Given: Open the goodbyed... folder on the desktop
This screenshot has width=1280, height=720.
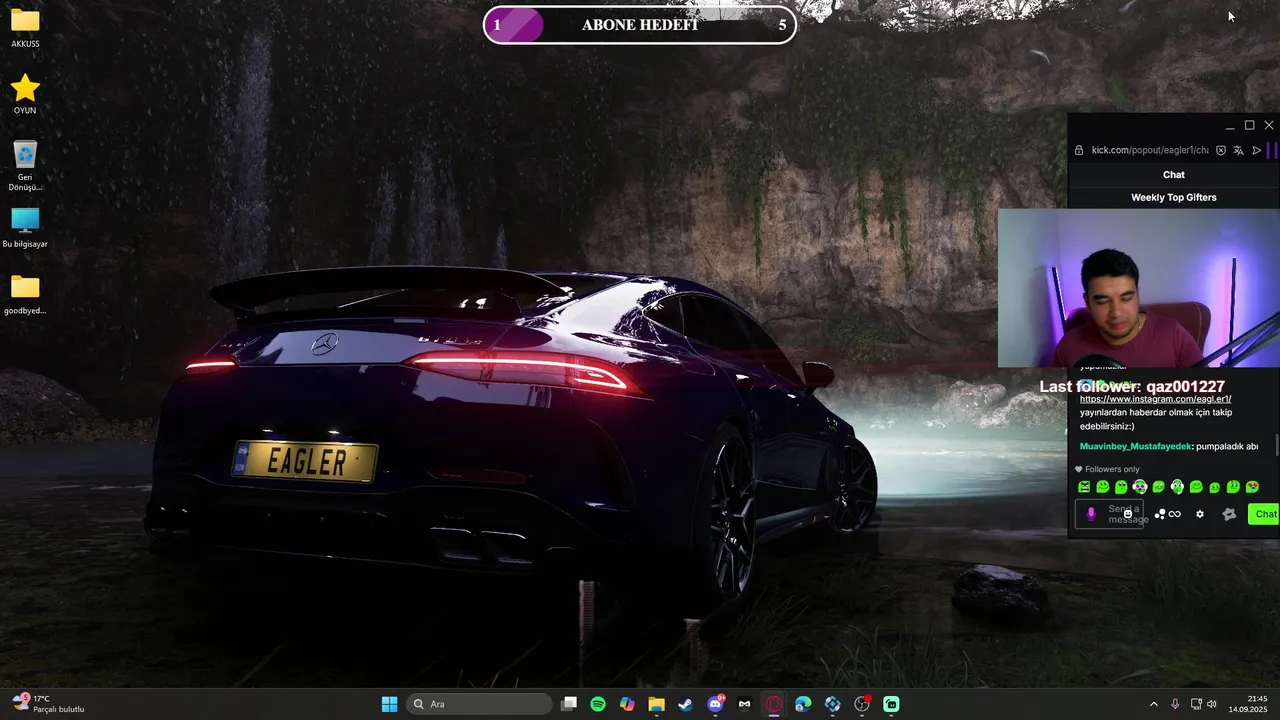Looking at the screenshot, I should pyautogui.click(x=25, y=294).
